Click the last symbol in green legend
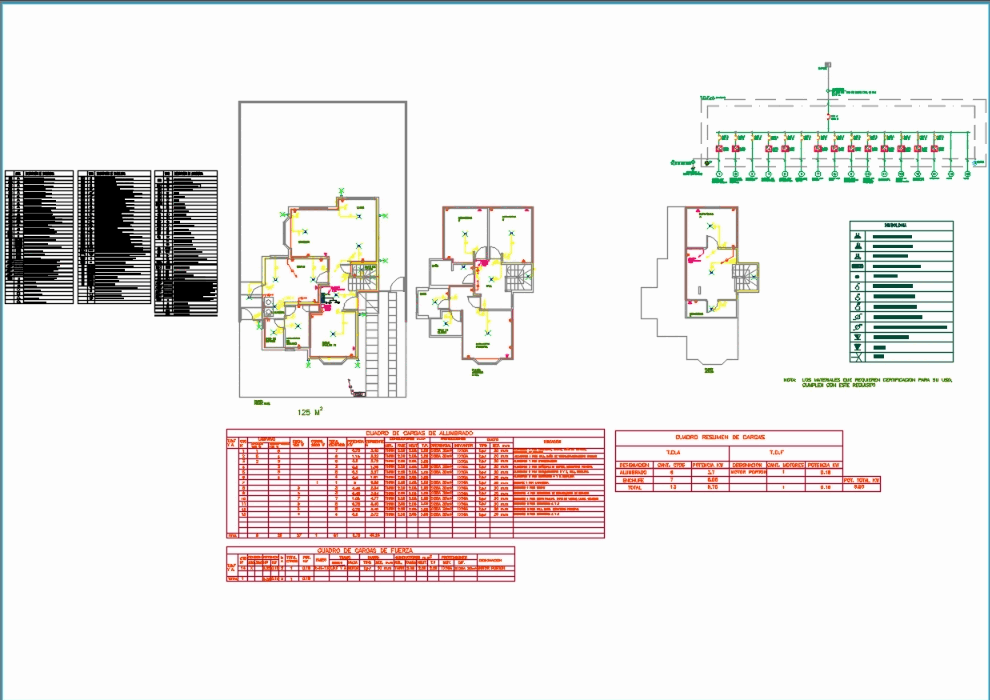 pyautogui.click(x=858, y=357)
